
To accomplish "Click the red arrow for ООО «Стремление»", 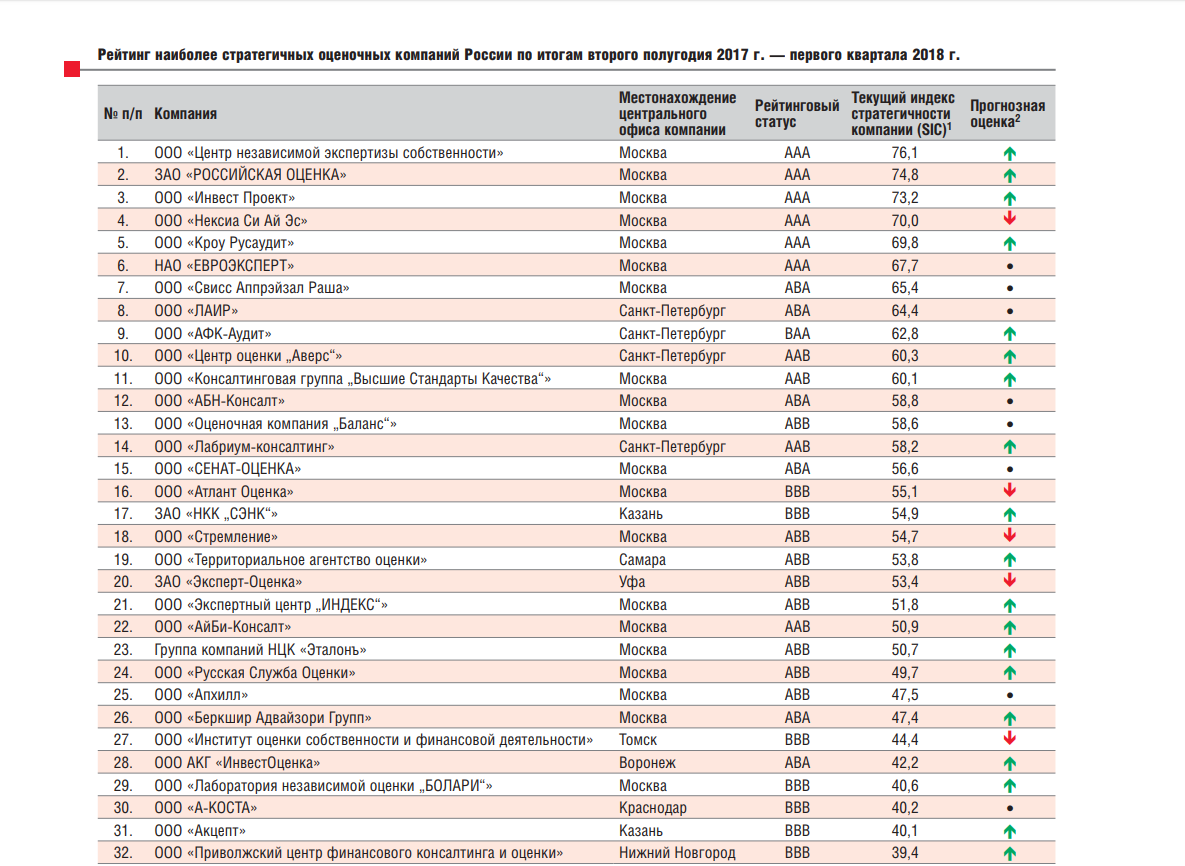I will 1010,536.
